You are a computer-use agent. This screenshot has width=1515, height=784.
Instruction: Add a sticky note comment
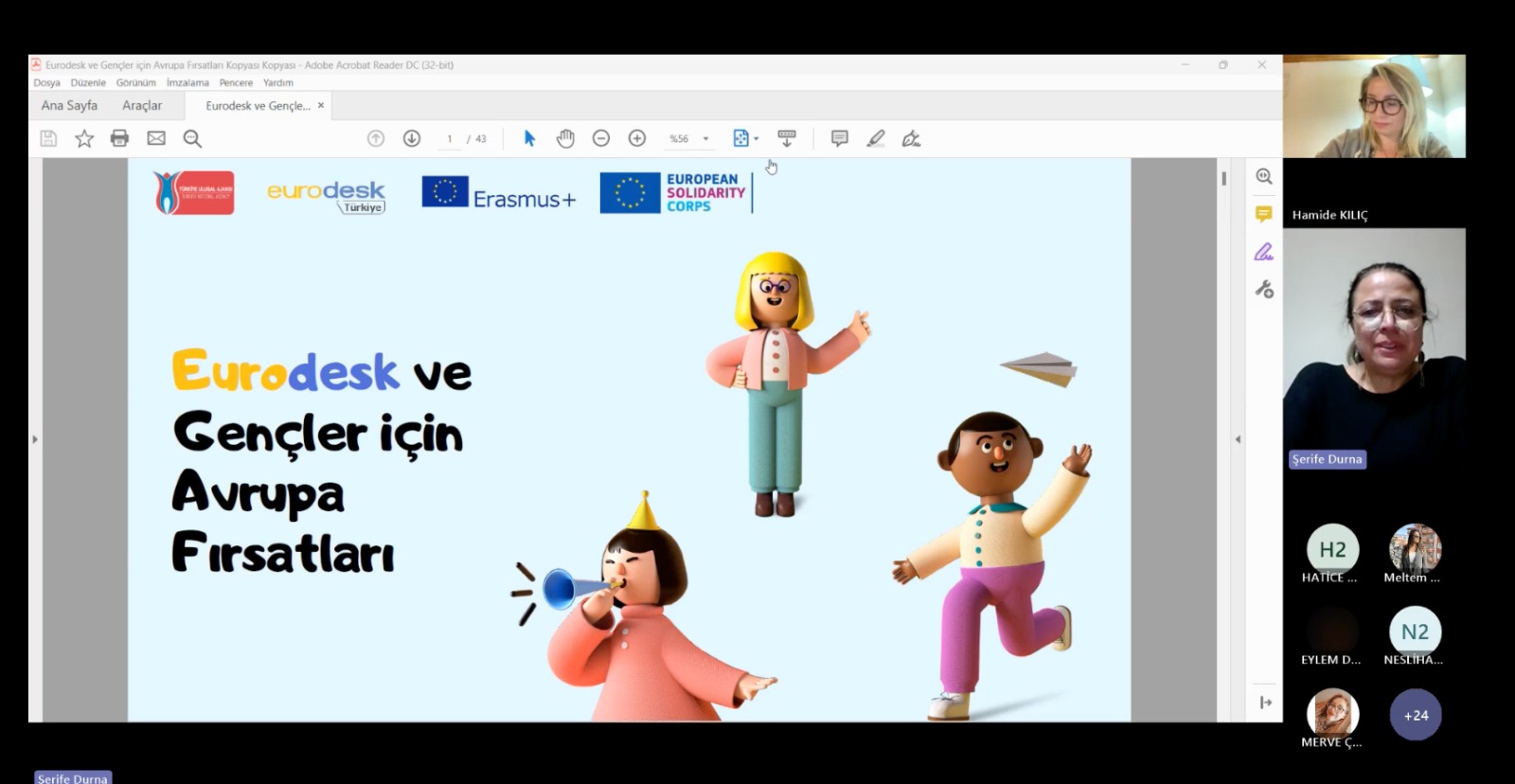click(x=839, y=138)
